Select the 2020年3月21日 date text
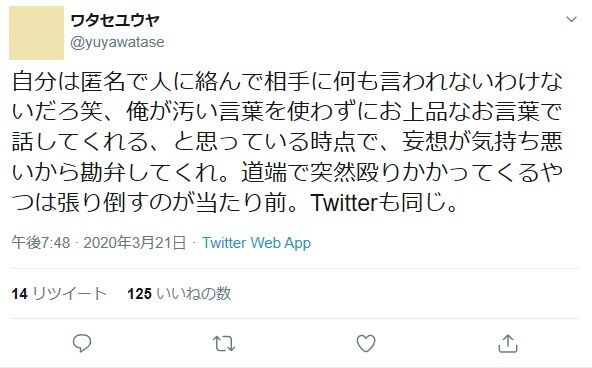The image size is (592, 368). (135, 243)
